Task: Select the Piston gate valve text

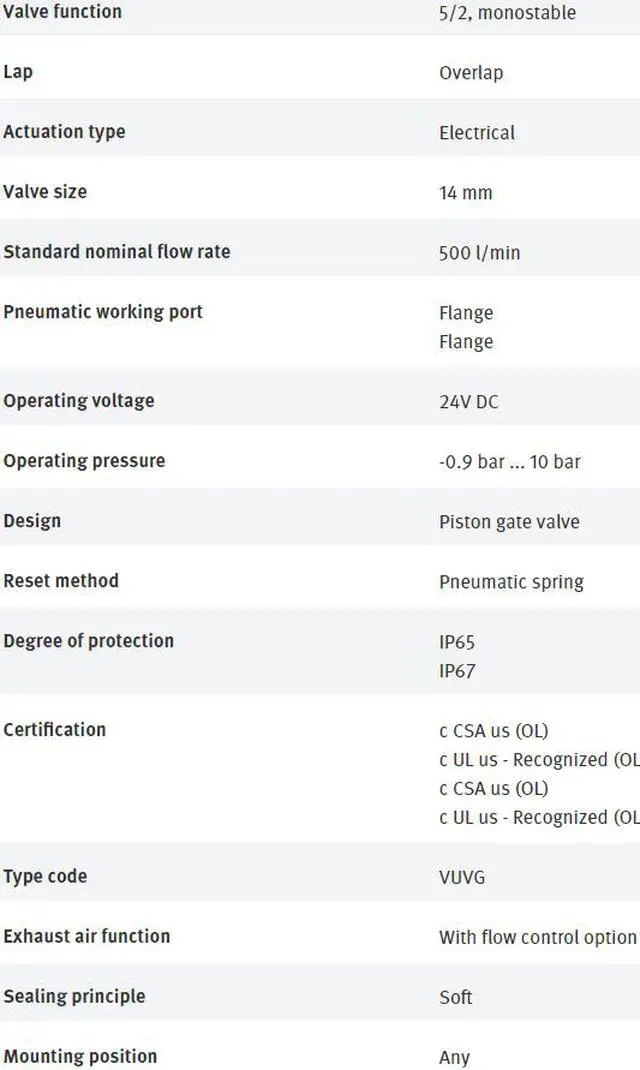Action: (x=509, y=522)
